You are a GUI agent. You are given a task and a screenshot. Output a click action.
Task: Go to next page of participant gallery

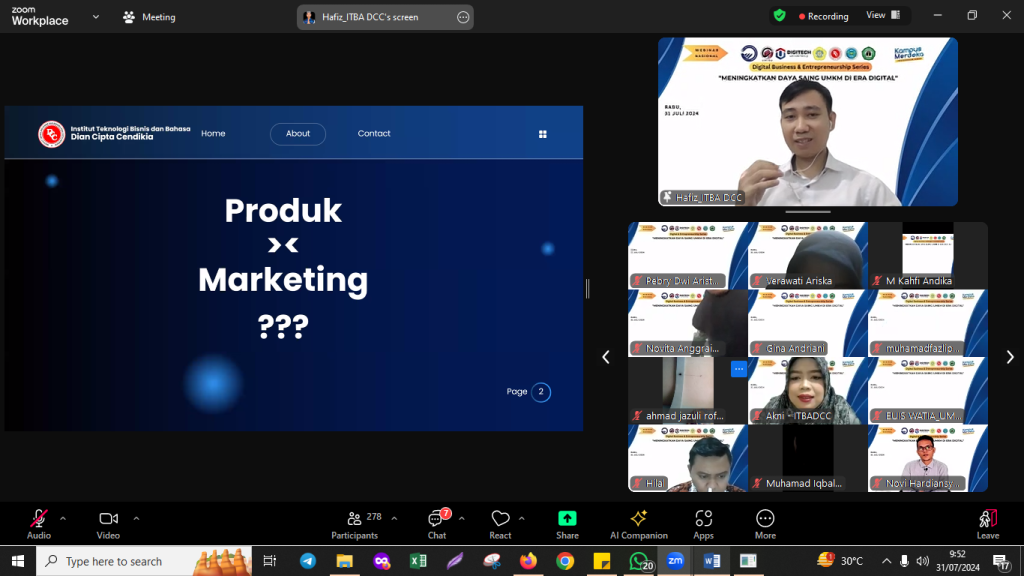coord(1009,357)
